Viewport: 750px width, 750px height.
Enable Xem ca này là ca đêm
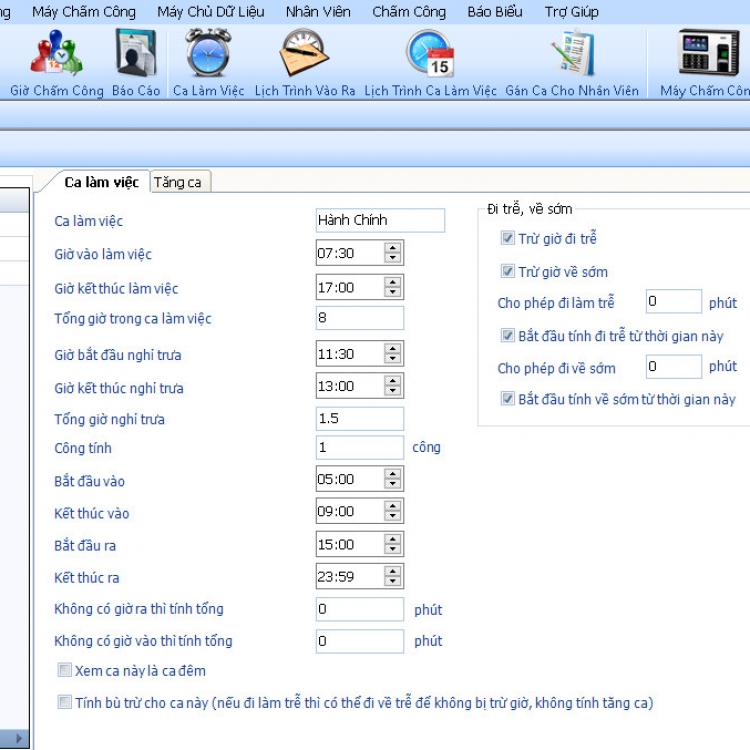pos(65,670)
